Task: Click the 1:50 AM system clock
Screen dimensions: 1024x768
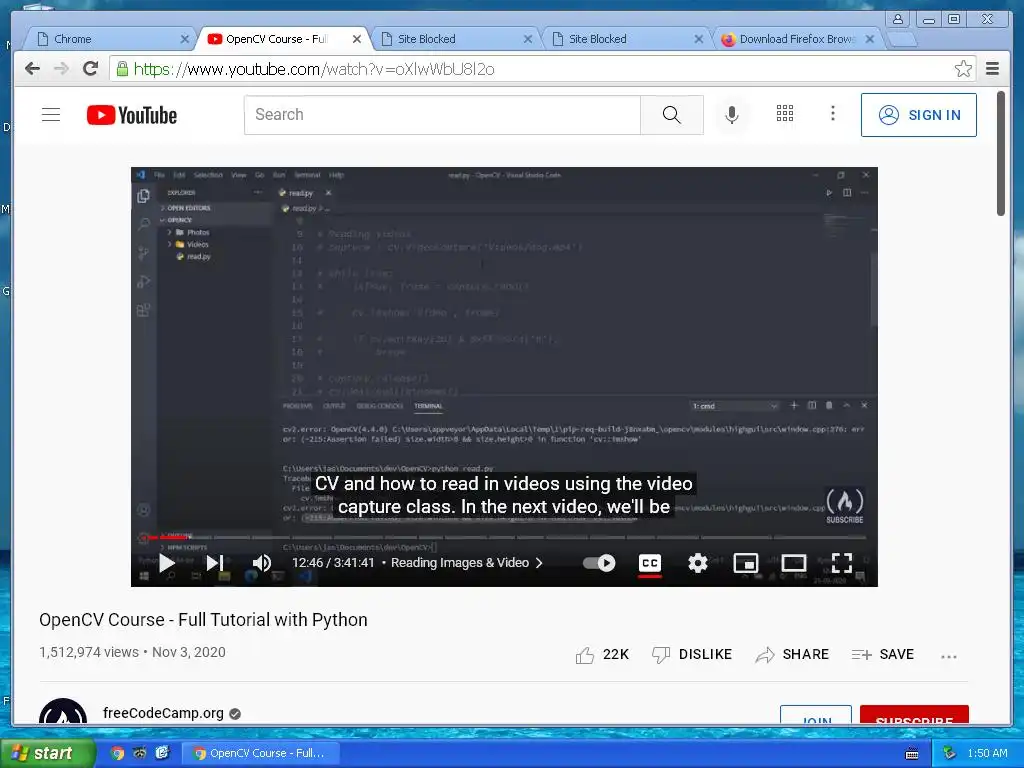Action: (987, 753)
